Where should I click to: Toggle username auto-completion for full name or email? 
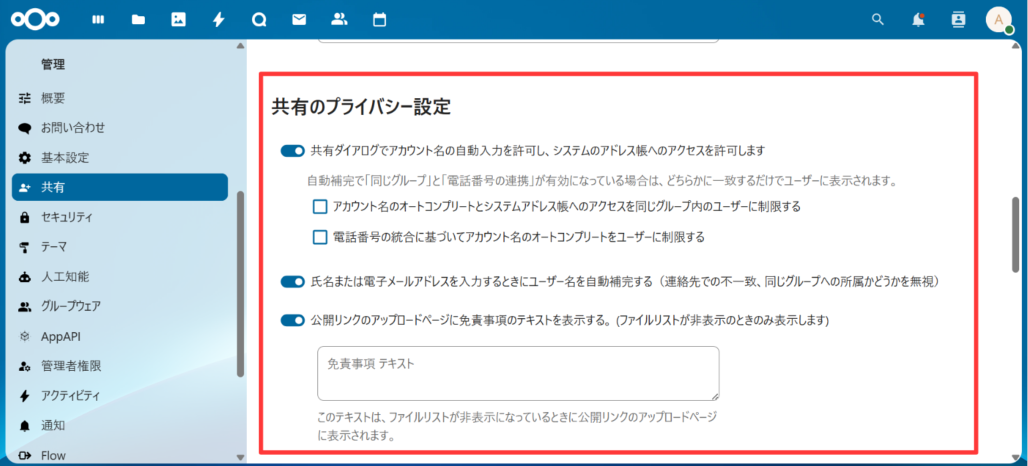292,282
